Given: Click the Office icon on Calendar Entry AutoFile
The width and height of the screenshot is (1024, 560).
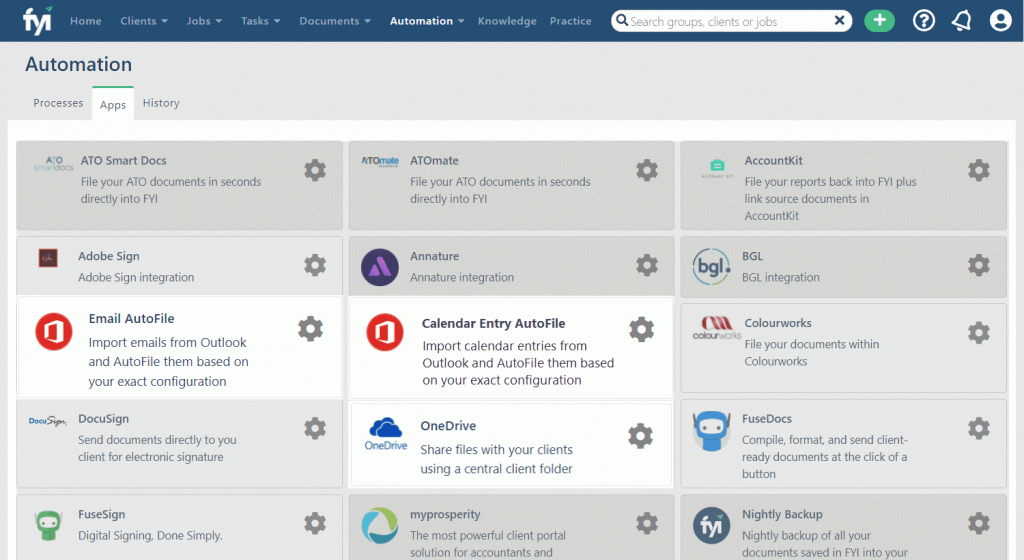Looking at the screenshot, I should pos(385,332).
